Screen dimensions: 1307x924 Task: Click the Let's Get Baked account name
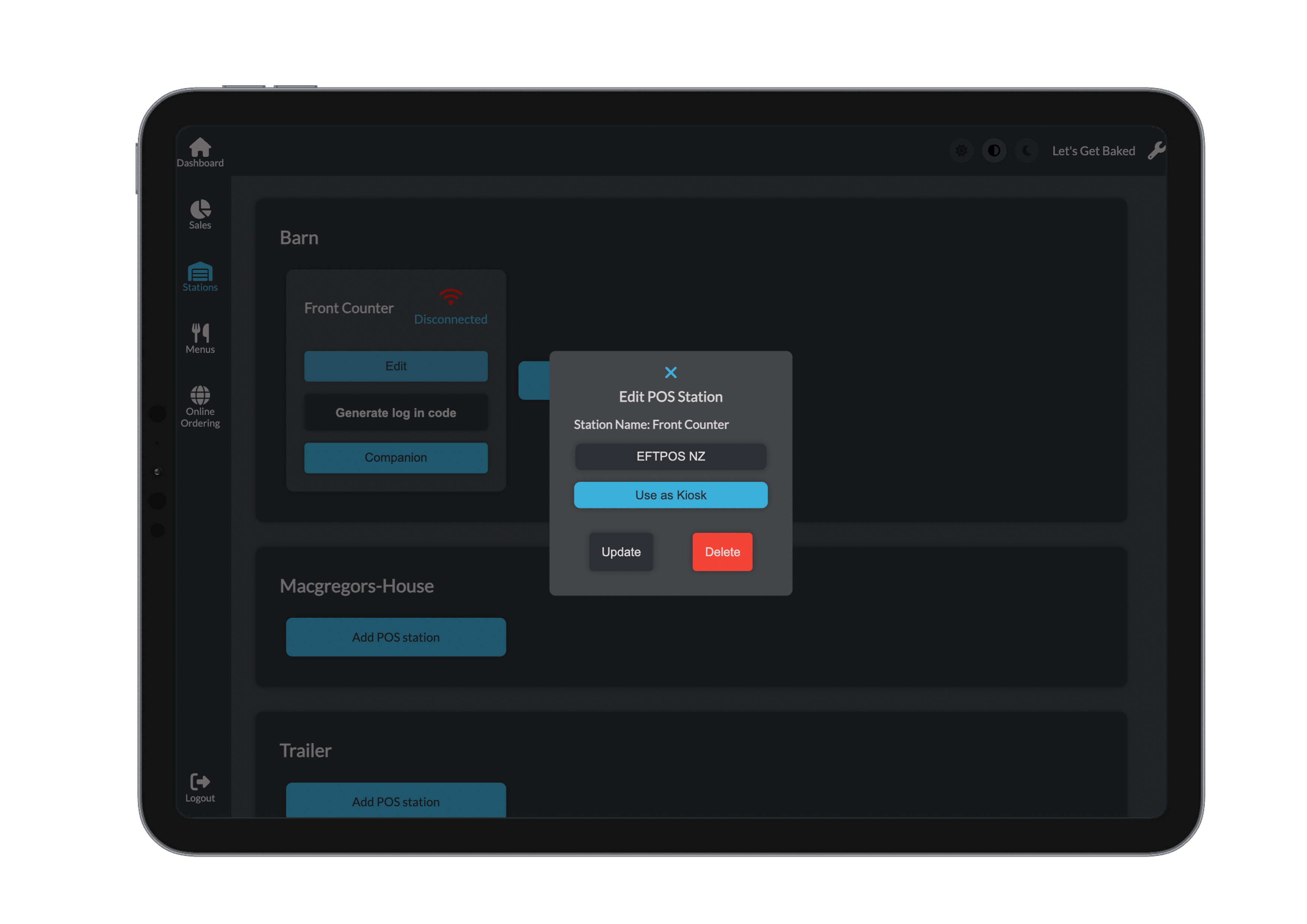point(1093,150)
